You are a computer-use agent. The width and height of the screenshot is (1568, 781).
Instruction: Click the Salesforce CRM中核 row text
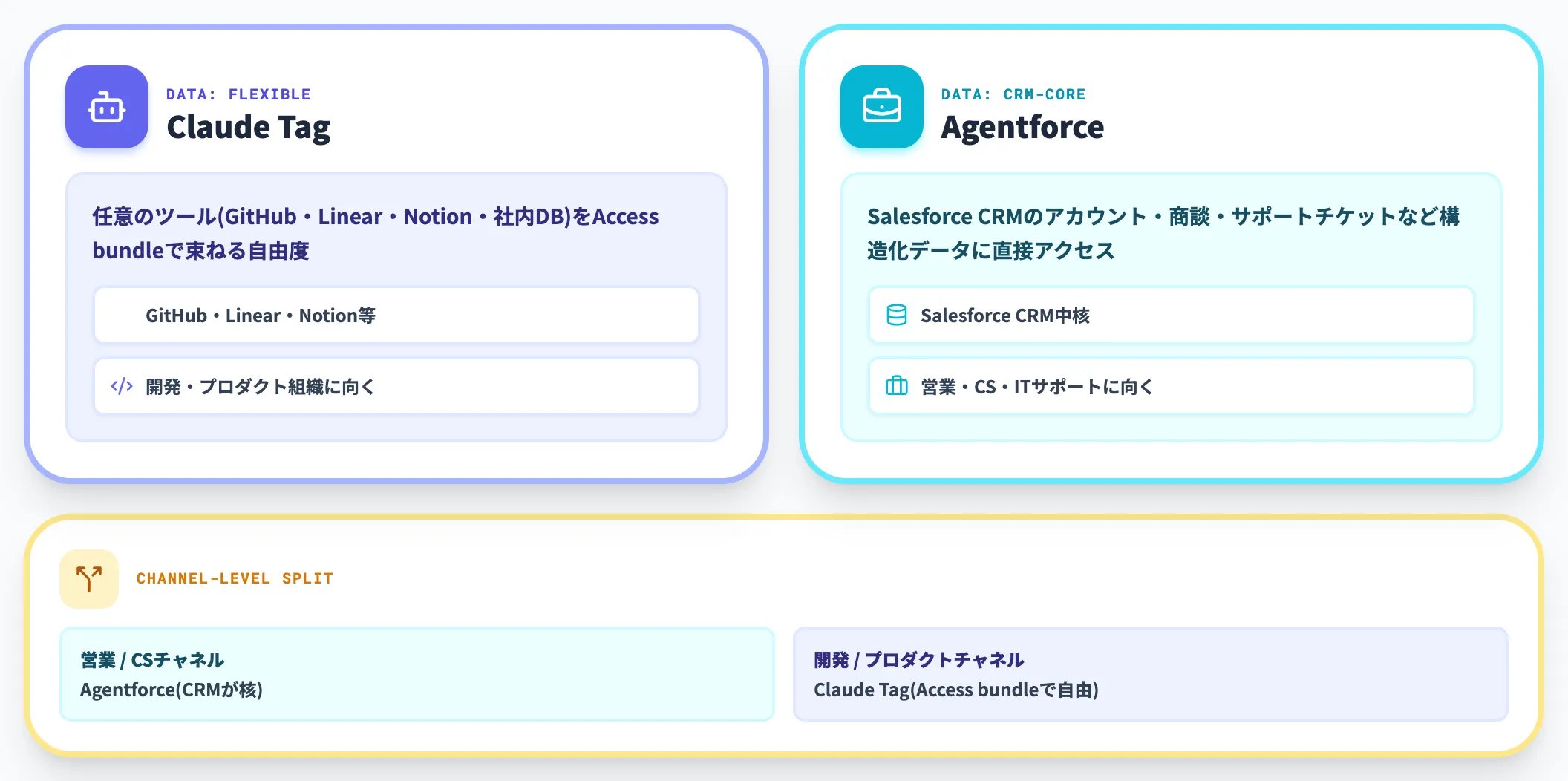(1005, 316)
